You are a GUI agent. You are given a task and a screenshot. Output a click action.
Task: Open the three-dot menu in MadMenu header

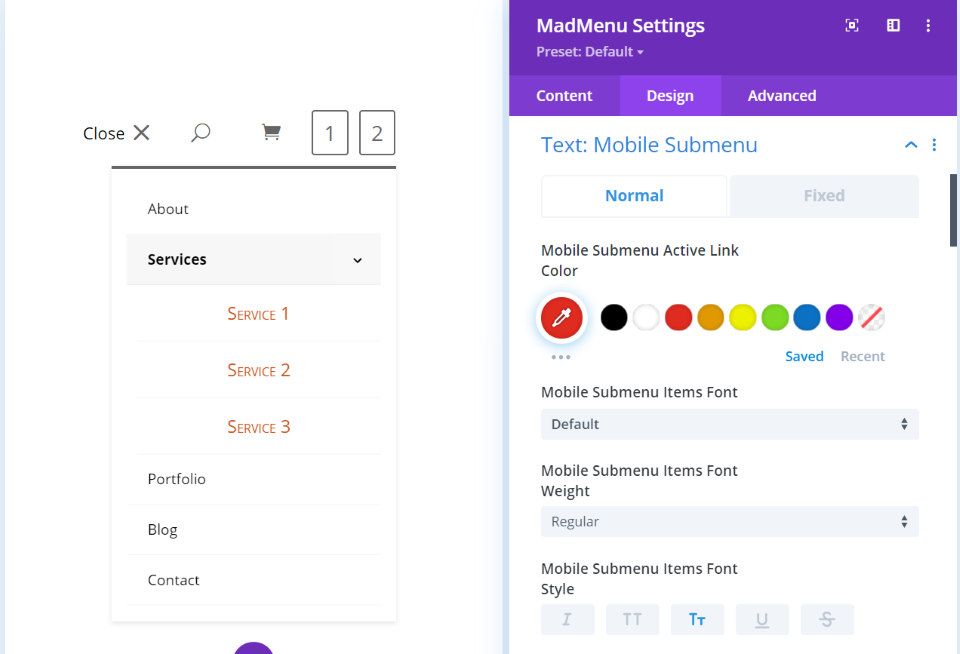929,26
